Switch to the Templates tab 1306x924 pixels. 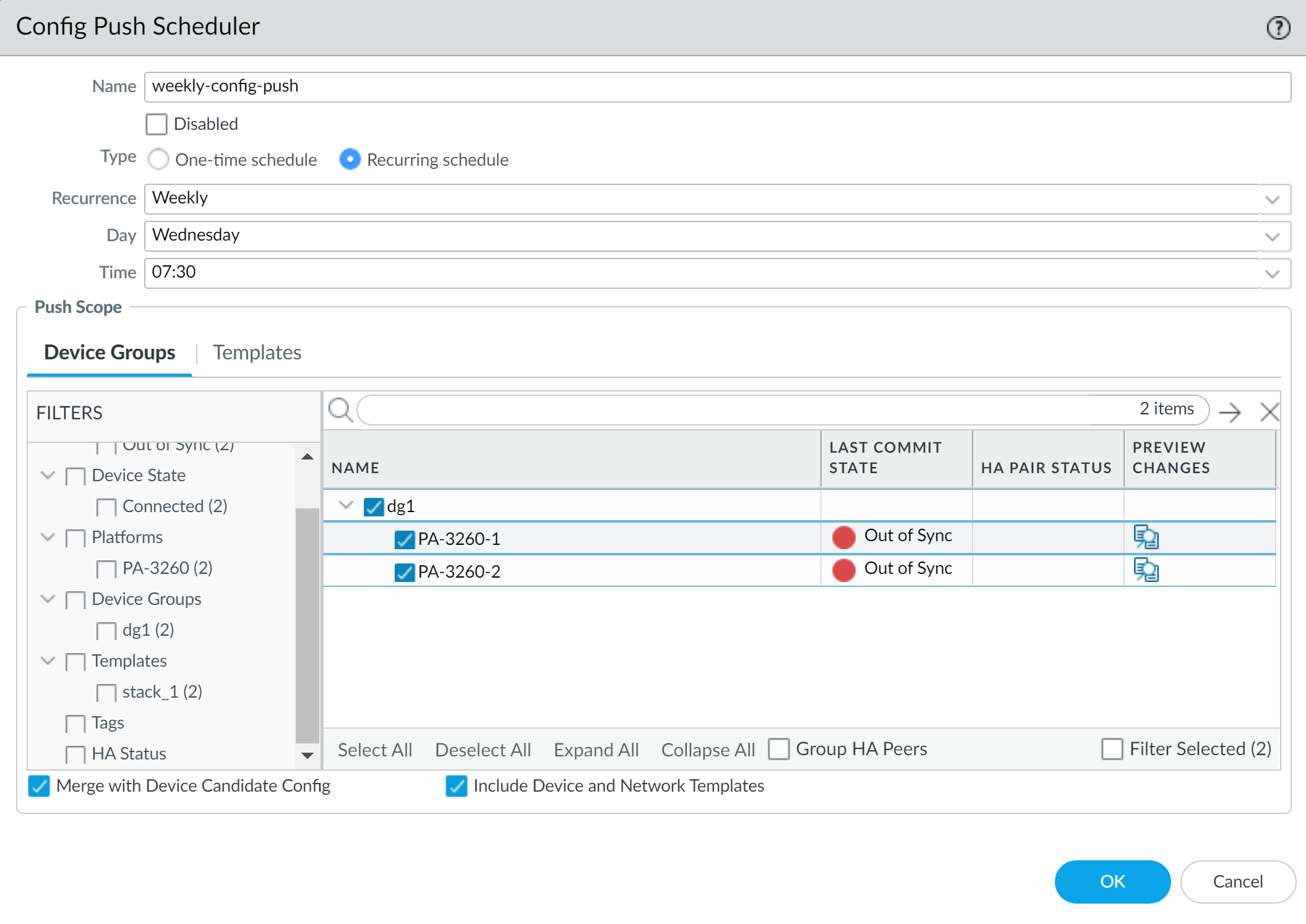point(257,353)
